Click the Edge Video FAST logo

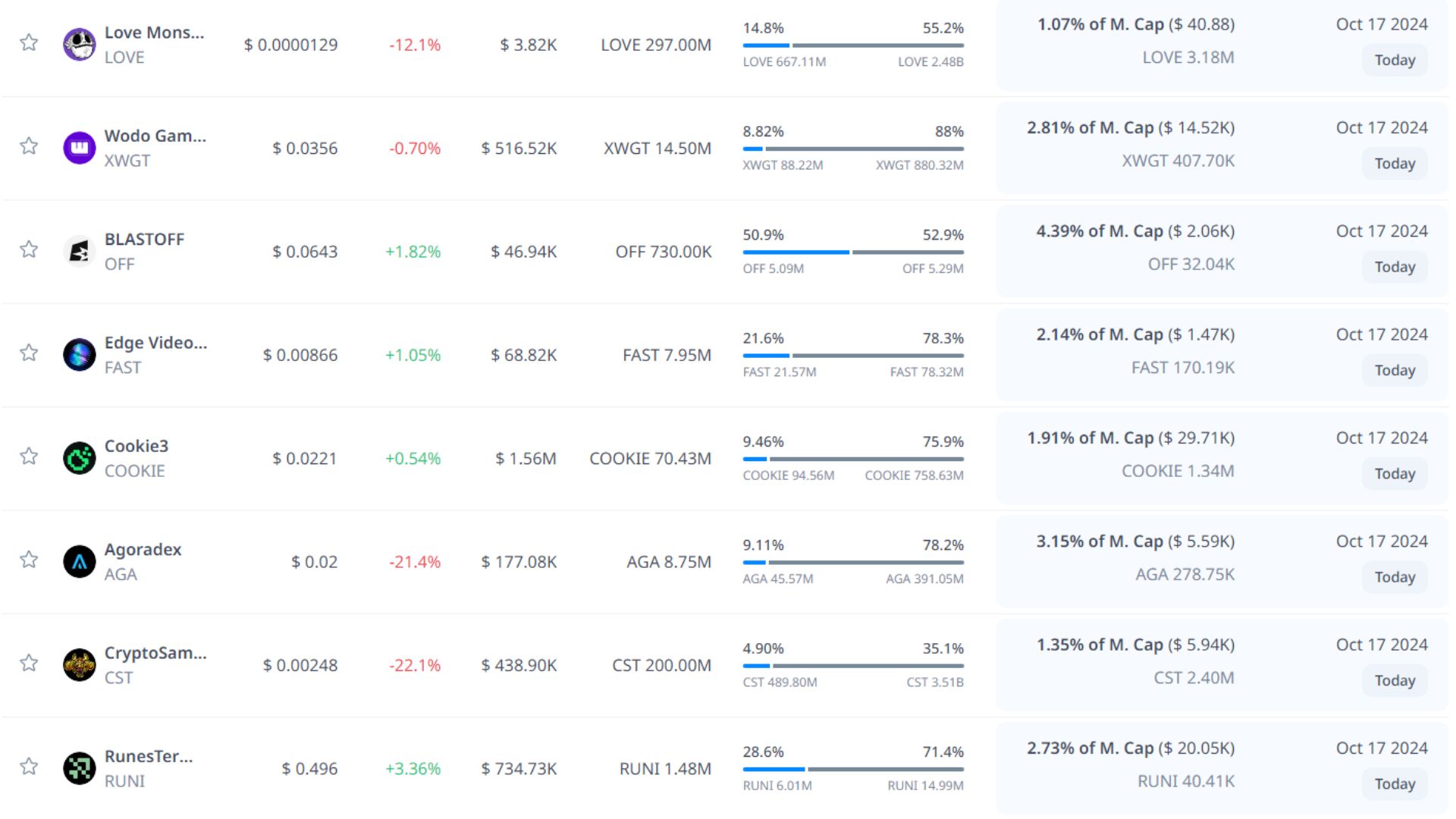pos(79,355)
